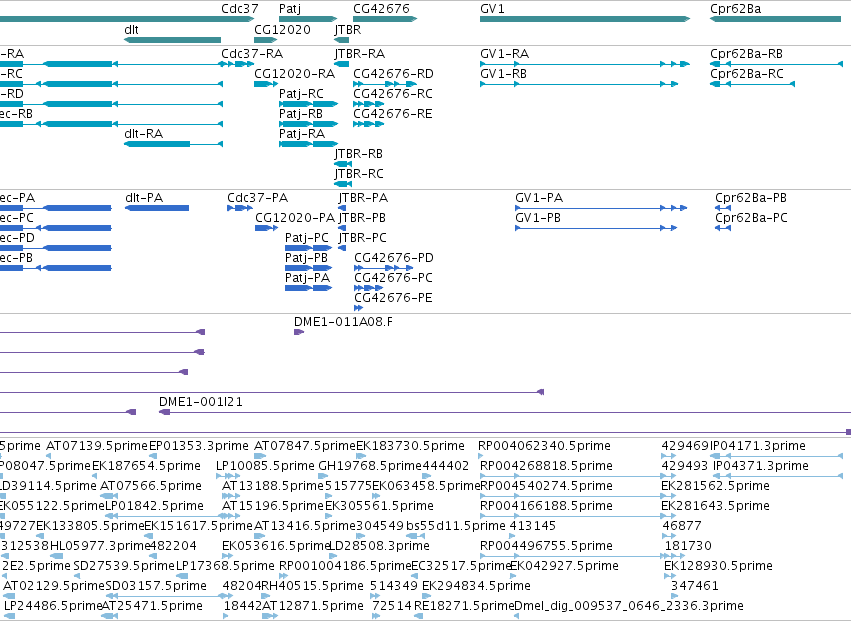Image resolution: width=851 pixels, height=621 pixels.
Task: Select EST RP001004186.5prime
Action: pyautogui.click(x=345, y=566)
